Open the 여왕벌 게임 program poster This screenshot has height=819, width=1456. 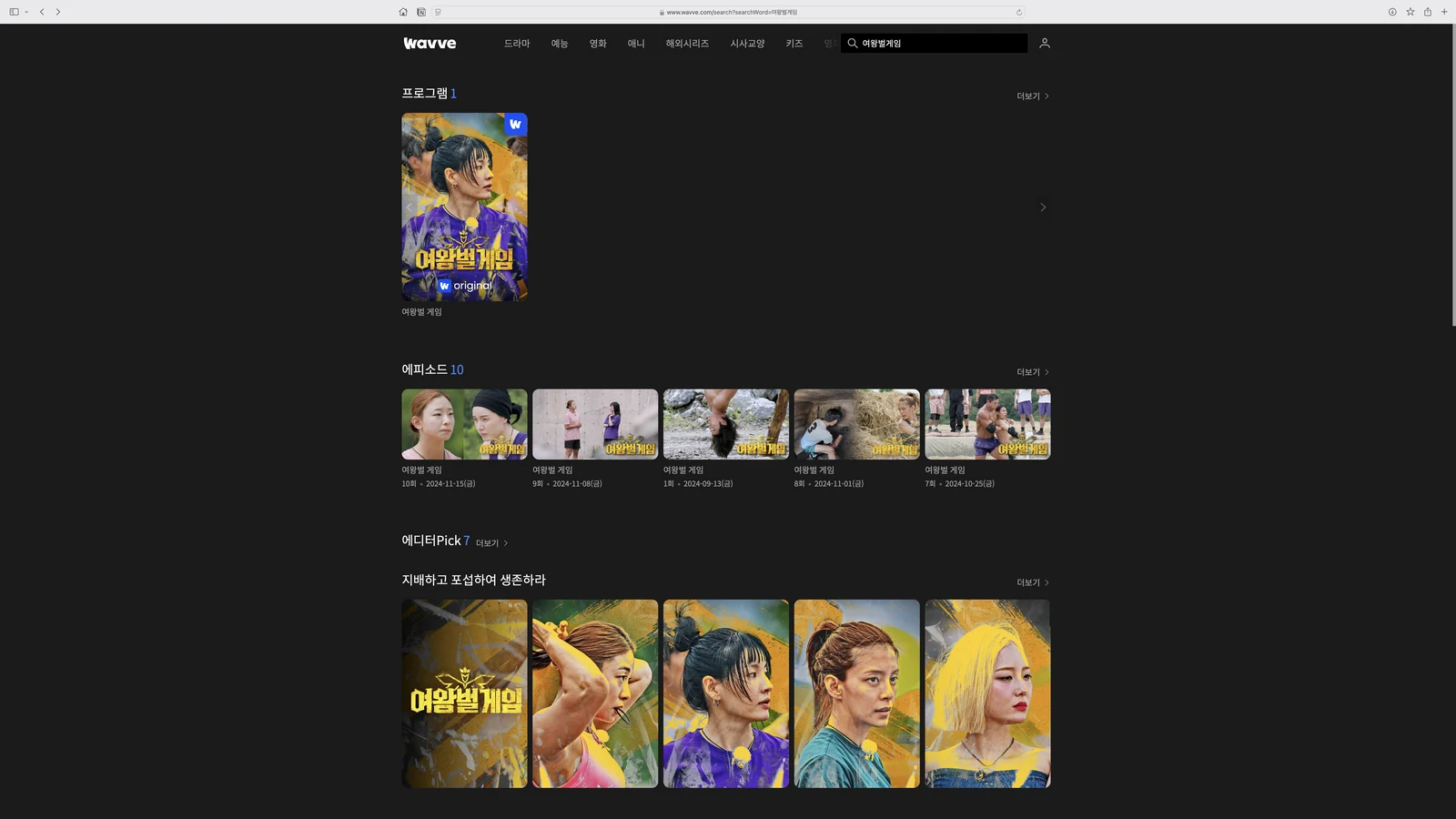click(x=464, y=207)
